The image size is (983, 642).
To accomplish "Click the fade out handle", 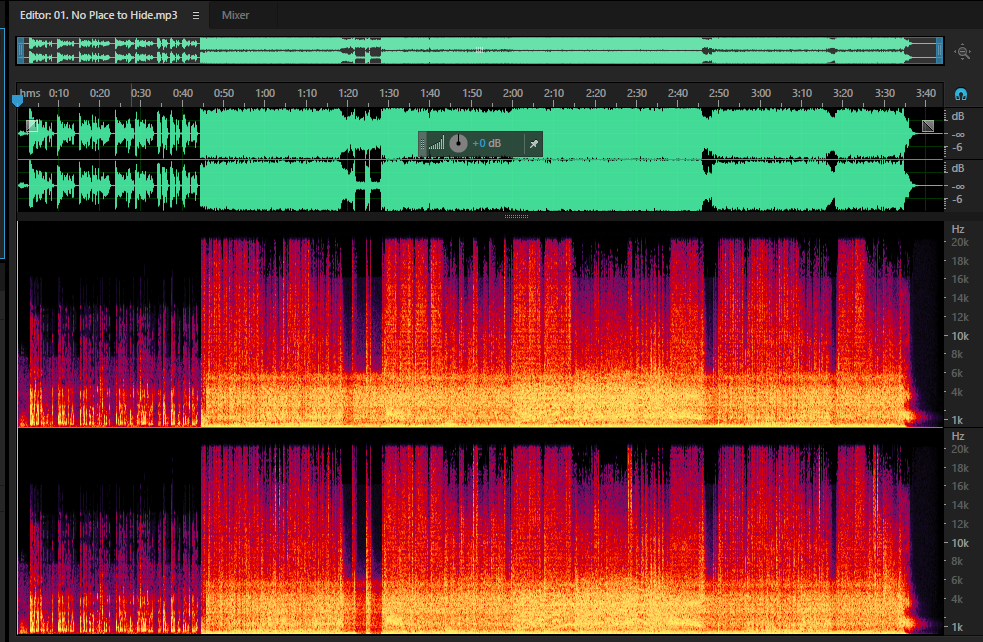I will pos(928,126).
